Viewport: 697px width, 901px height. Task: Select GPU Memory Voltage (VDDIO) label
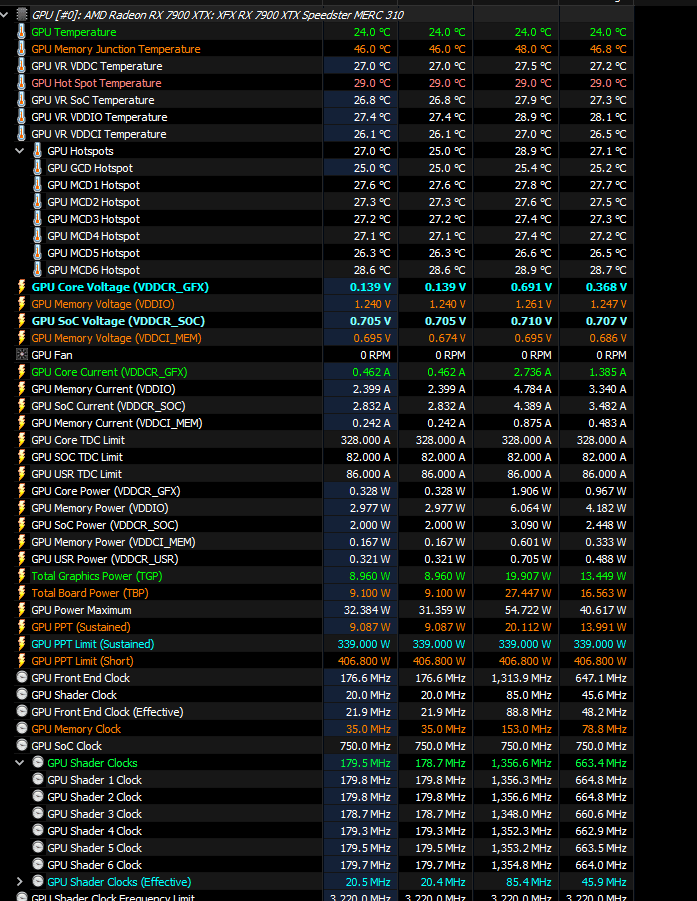(x=103, y=304)
